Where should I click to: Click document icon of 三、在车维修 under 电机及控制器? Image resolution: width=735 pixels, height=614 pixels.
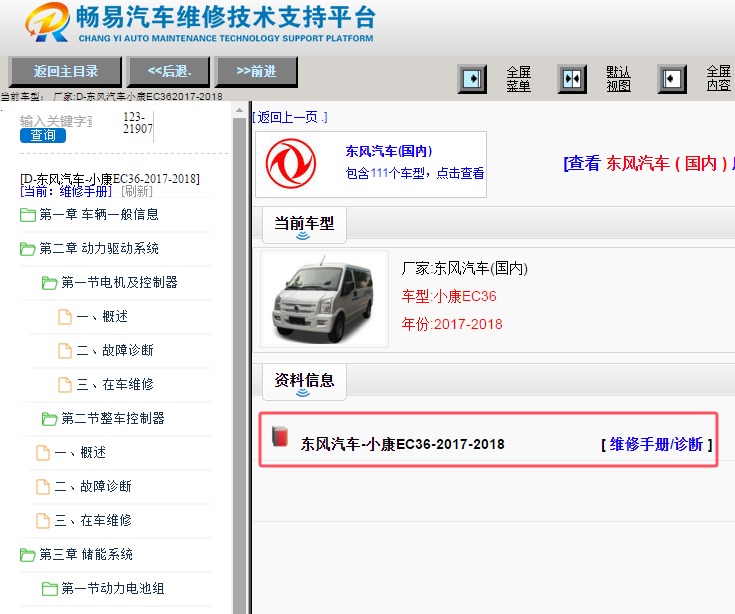[65, 385]
